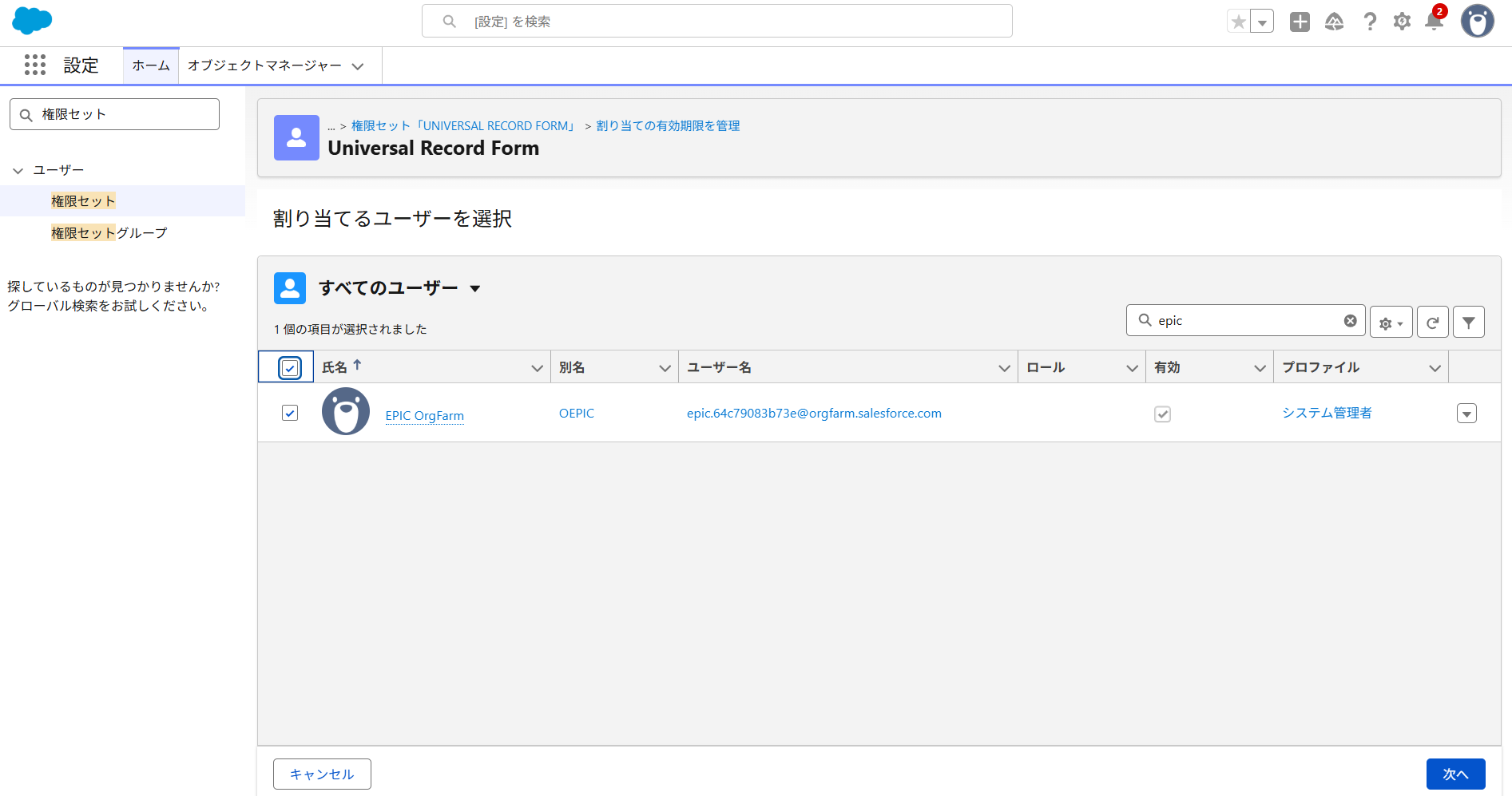Click the Trailhead guidance icon
Image resolution: width=1512 pixels, height=796 pixels.
(1334, 22)
